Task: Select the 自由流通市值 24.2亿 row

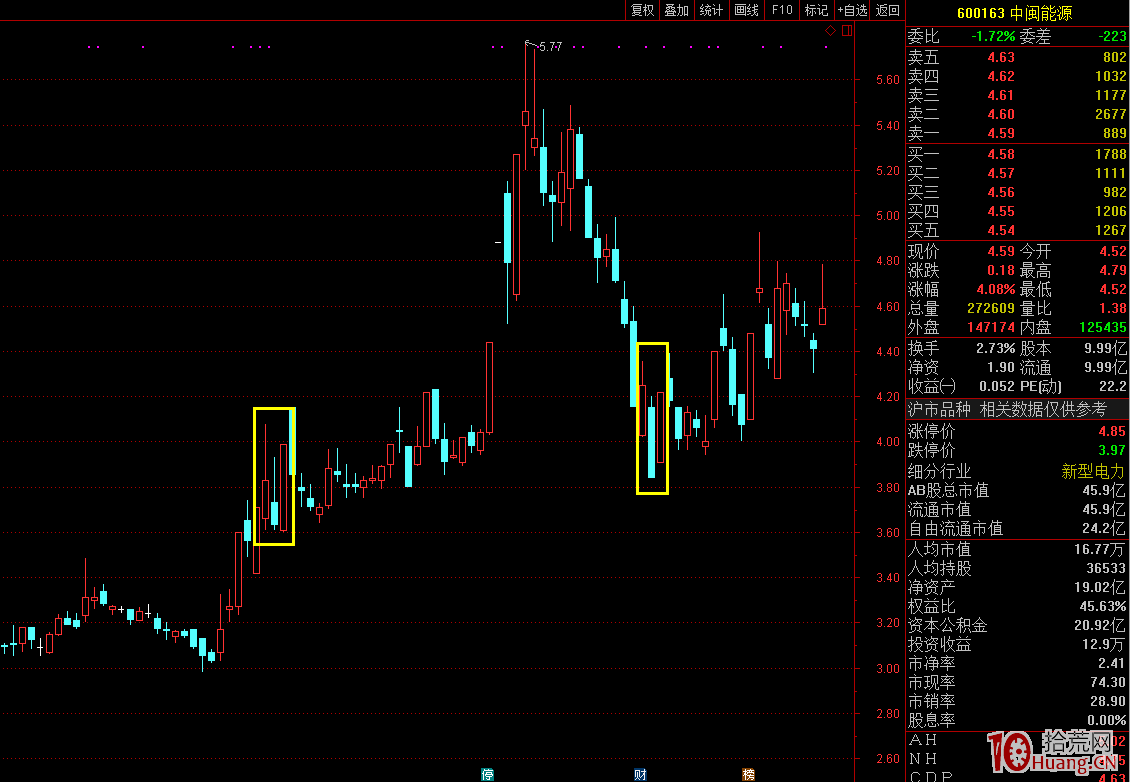Action: 1017,529
